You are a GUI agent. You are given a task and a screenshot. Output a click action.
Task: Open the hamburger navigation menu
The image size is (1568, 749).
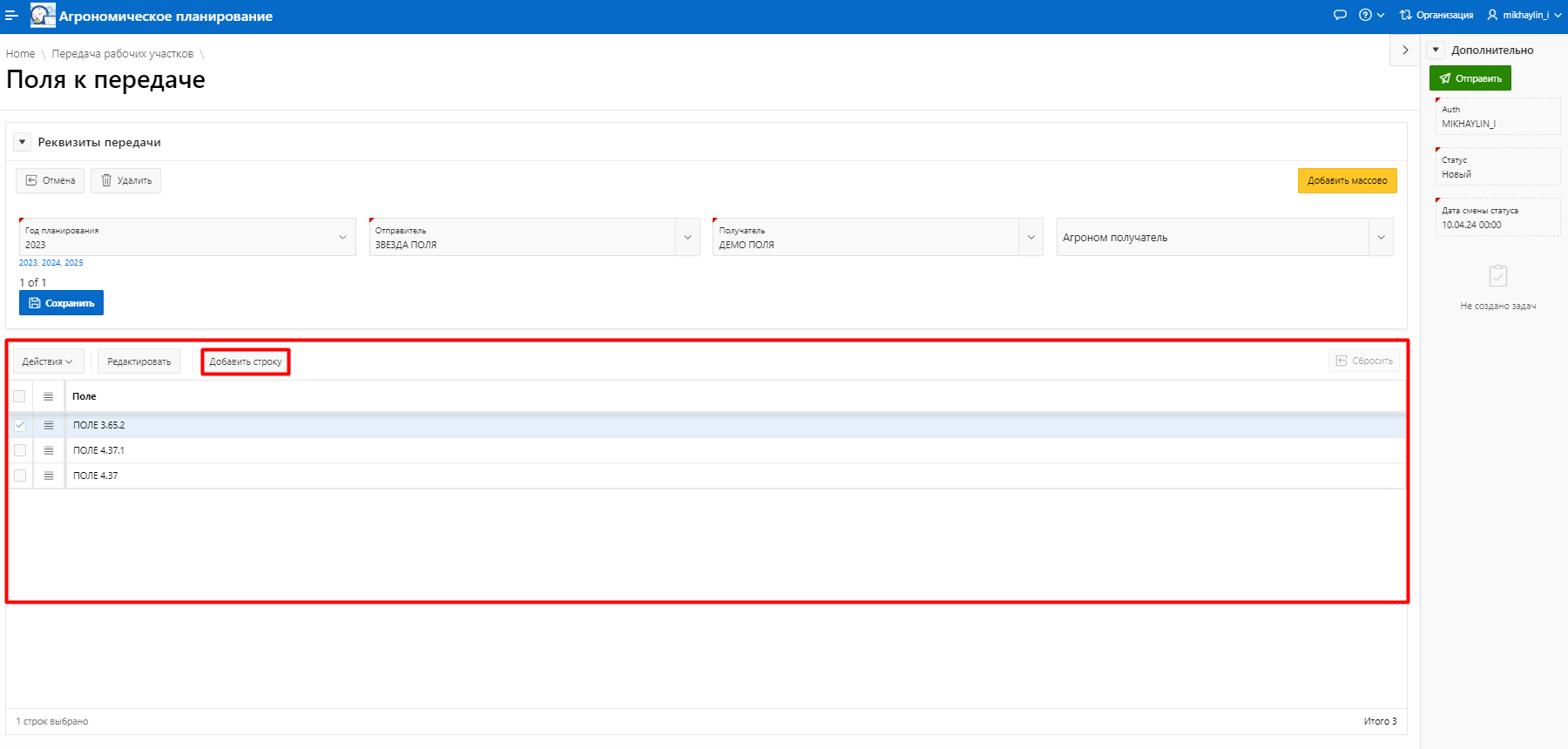(12, 16)
